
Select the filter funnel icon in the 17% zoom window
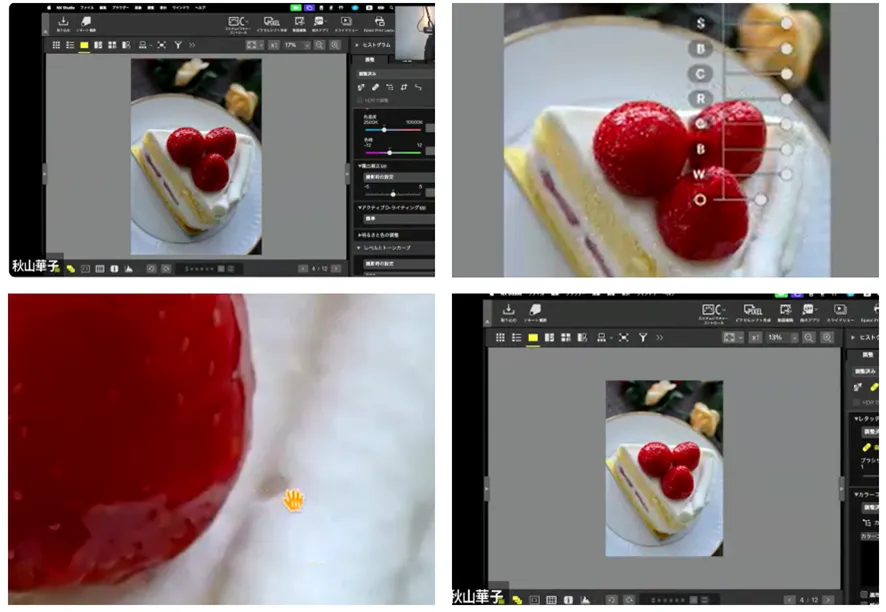click(178, 45)
